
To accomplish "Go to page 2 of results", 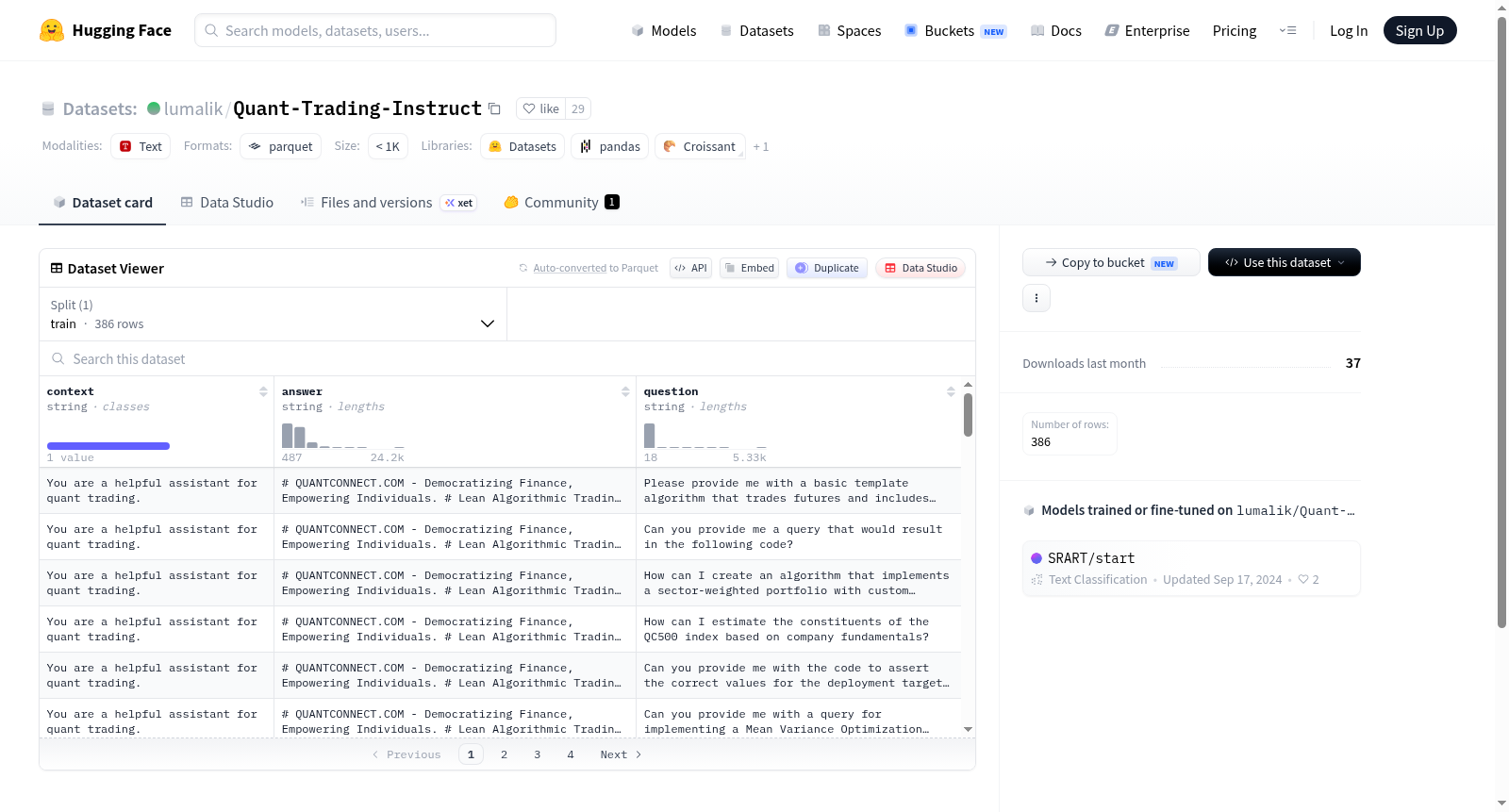I will click(504, 754).
